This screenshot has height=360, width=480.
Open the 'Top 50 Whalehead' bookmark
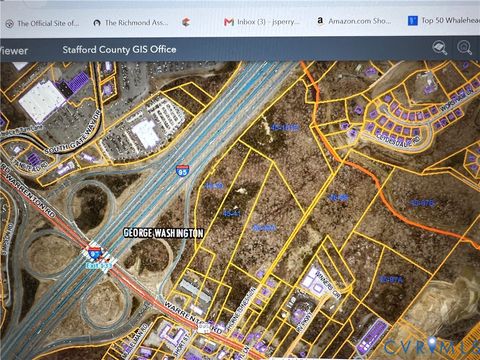click(x=444, y=21)
